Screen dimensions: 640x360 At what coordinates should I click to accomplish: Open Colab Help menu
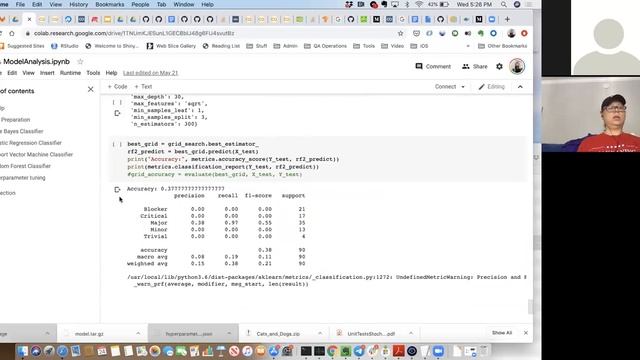[x=111, y=73]
